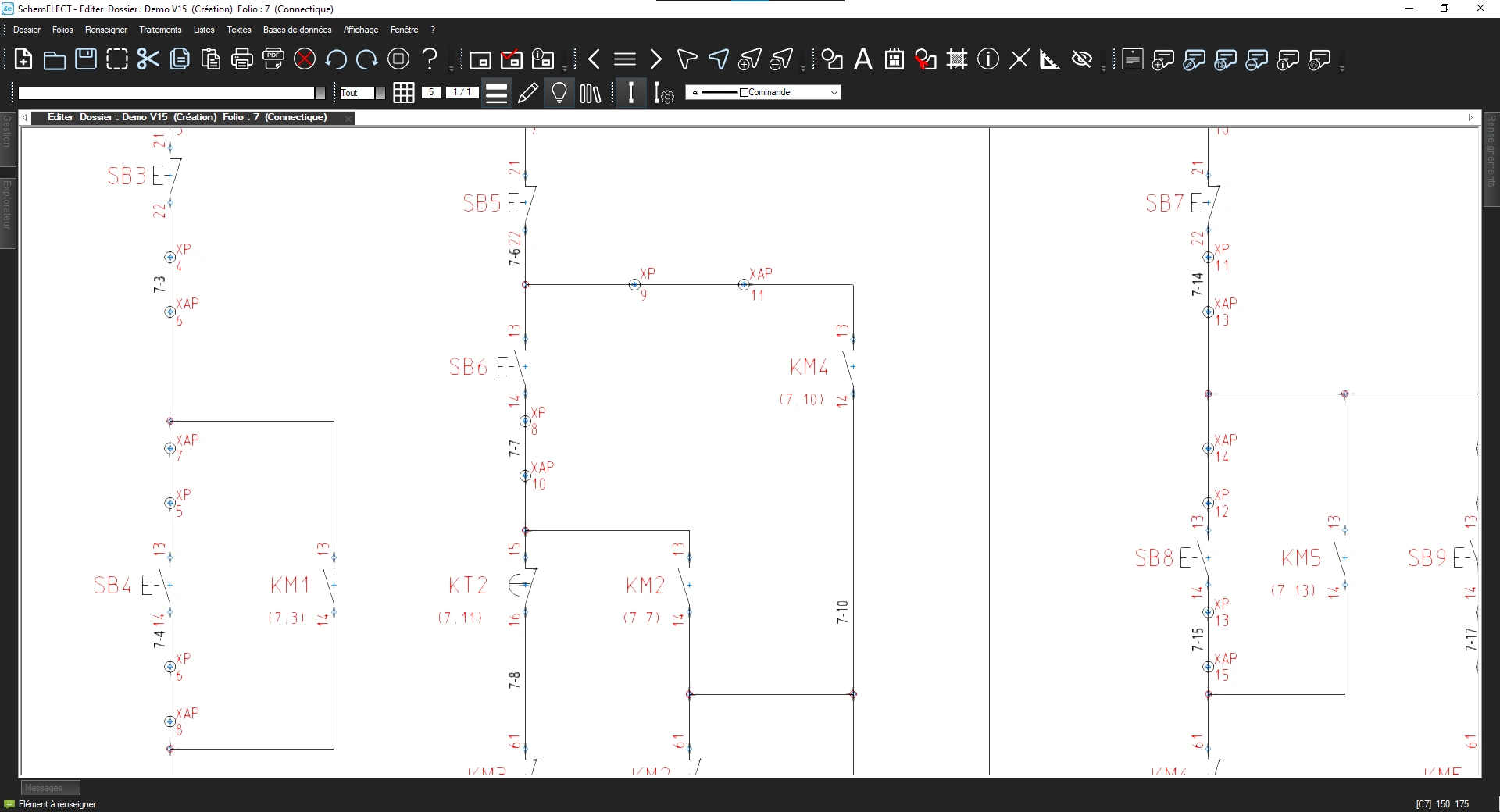1500x812 pixels.
Task: Expand the Tout filter dropdown
Action: [x=380, y=93]
